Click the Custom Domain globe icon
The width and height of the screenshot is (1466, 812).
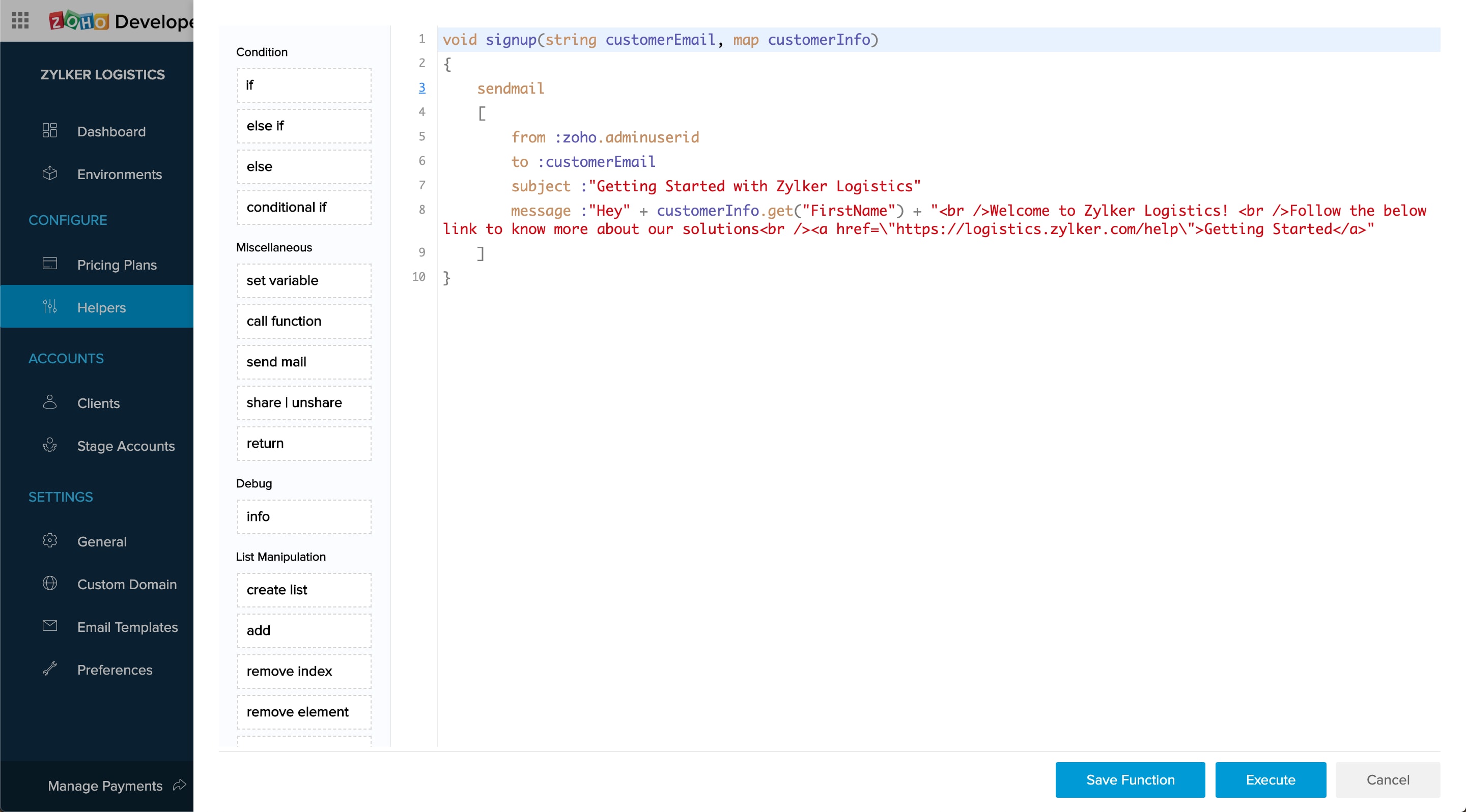tap(49, 584)
